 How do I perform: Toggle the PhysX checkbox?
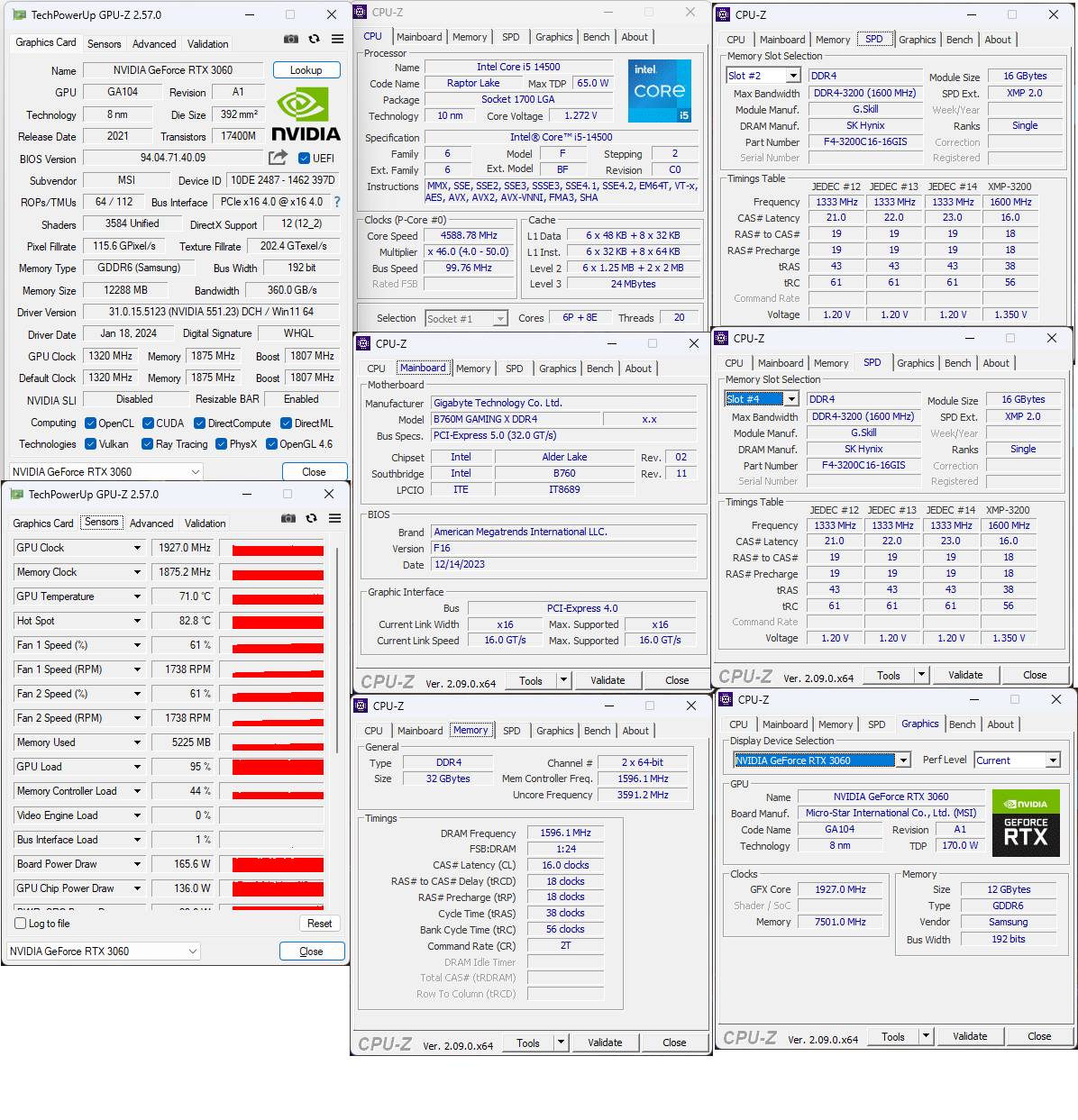[x=221, y=444]
